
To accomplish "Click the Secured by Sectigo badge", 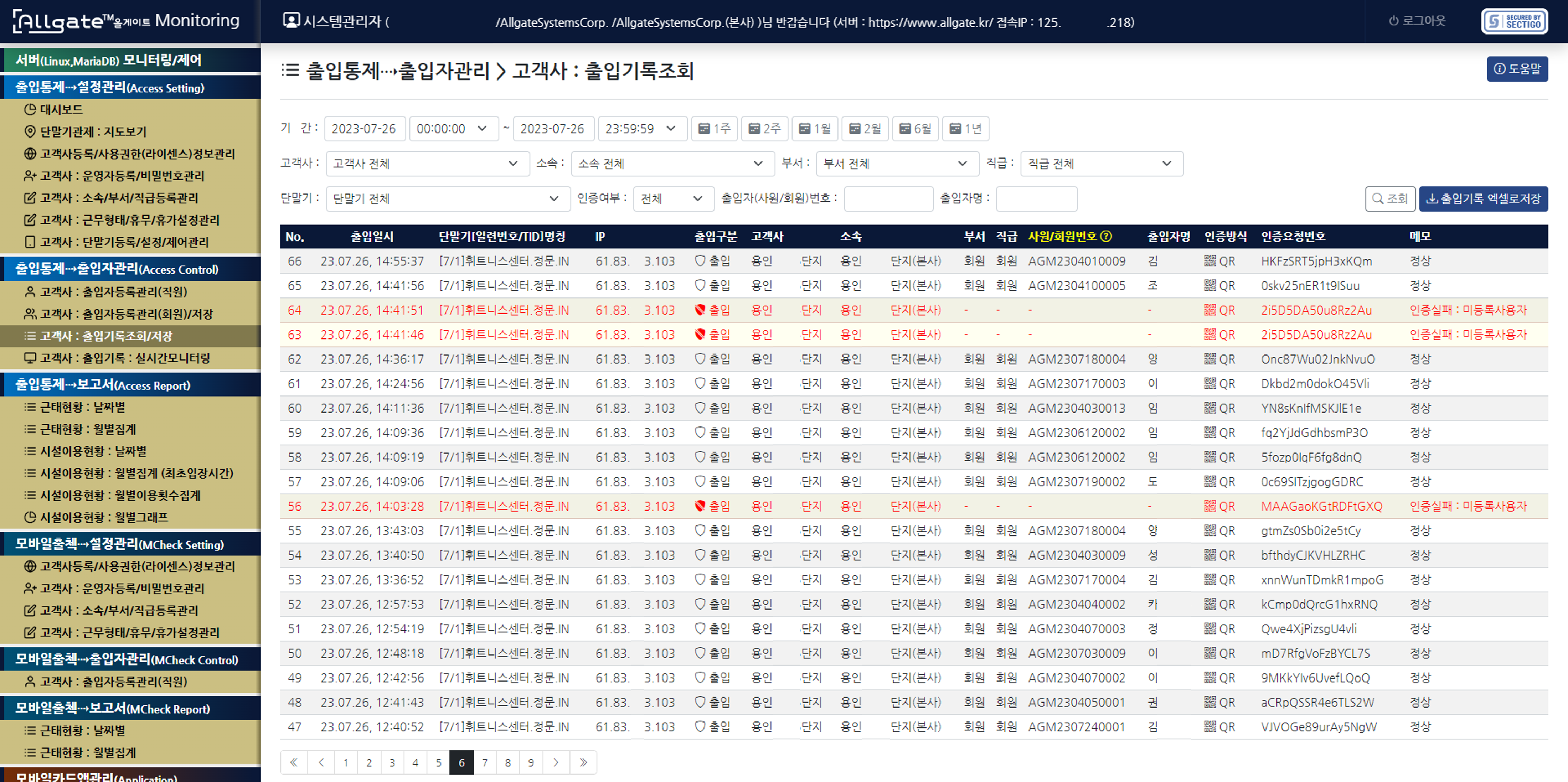I will [1515, 21].
